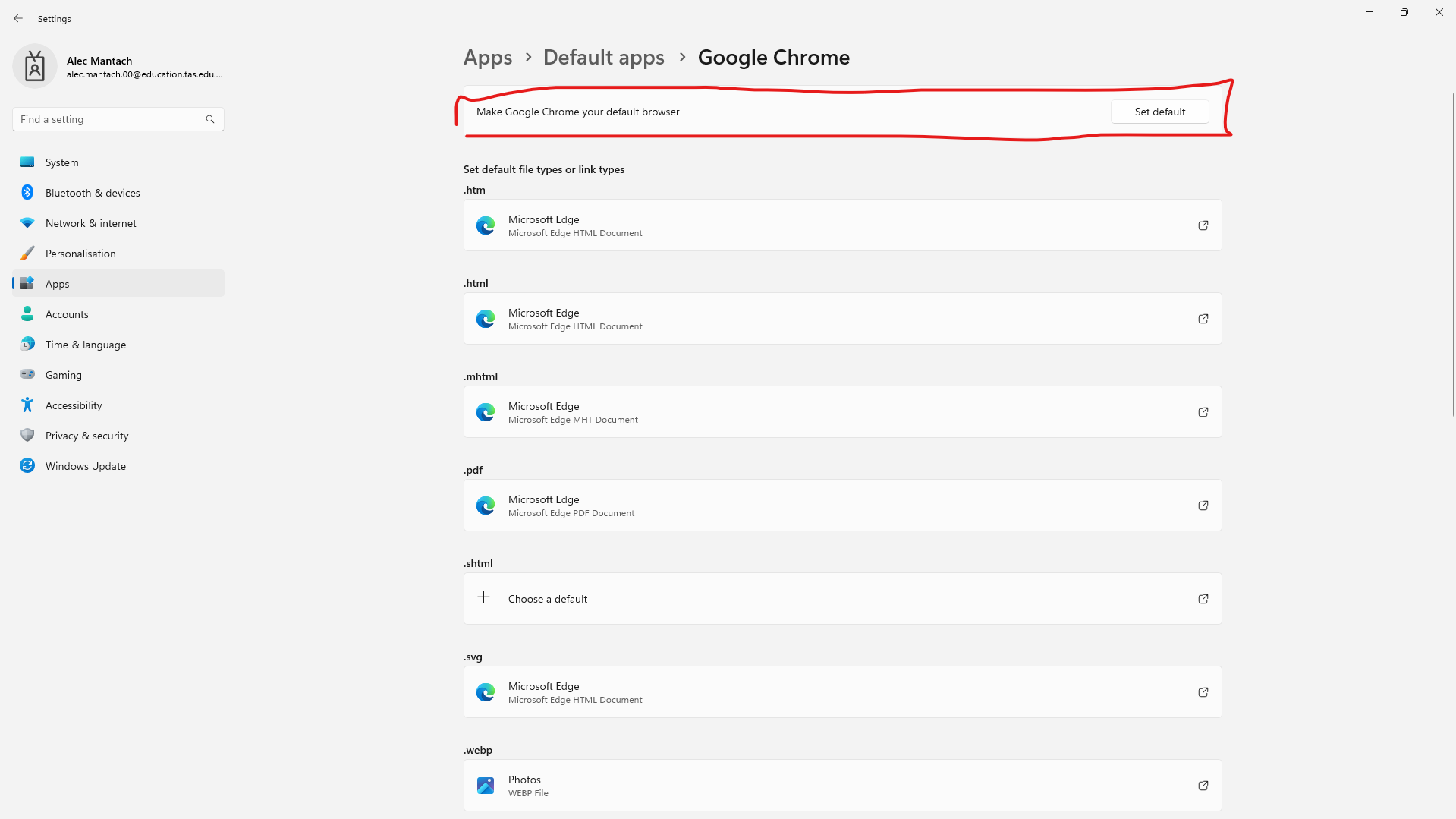The height and width of the screenshot is (819, 1456).
Task: Open external link icon for .html row
Action: pyautogui.click(x=1203, y=319)
